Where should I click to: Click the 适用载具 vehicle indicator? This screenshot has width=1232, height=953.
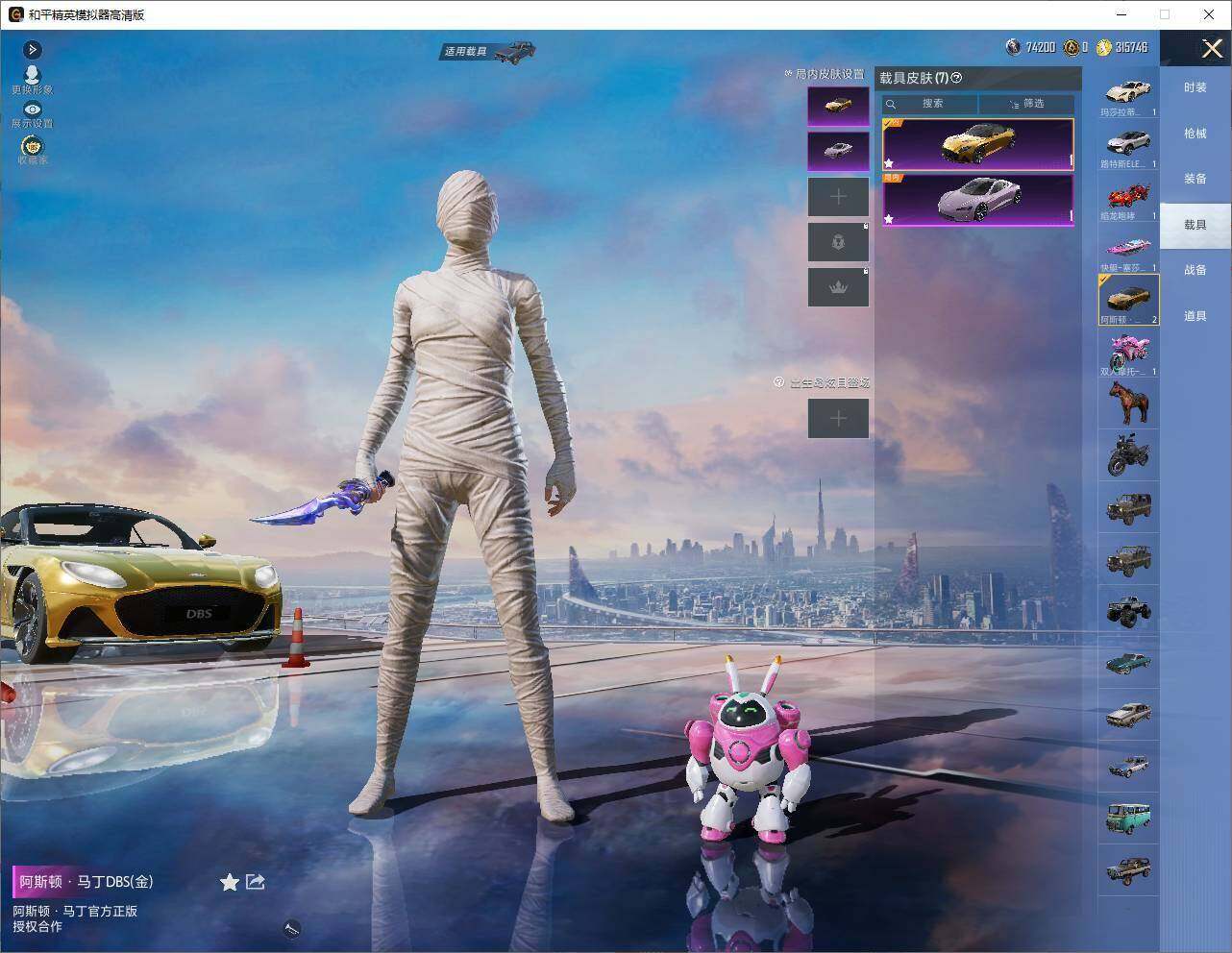click(x=489, y=51)
